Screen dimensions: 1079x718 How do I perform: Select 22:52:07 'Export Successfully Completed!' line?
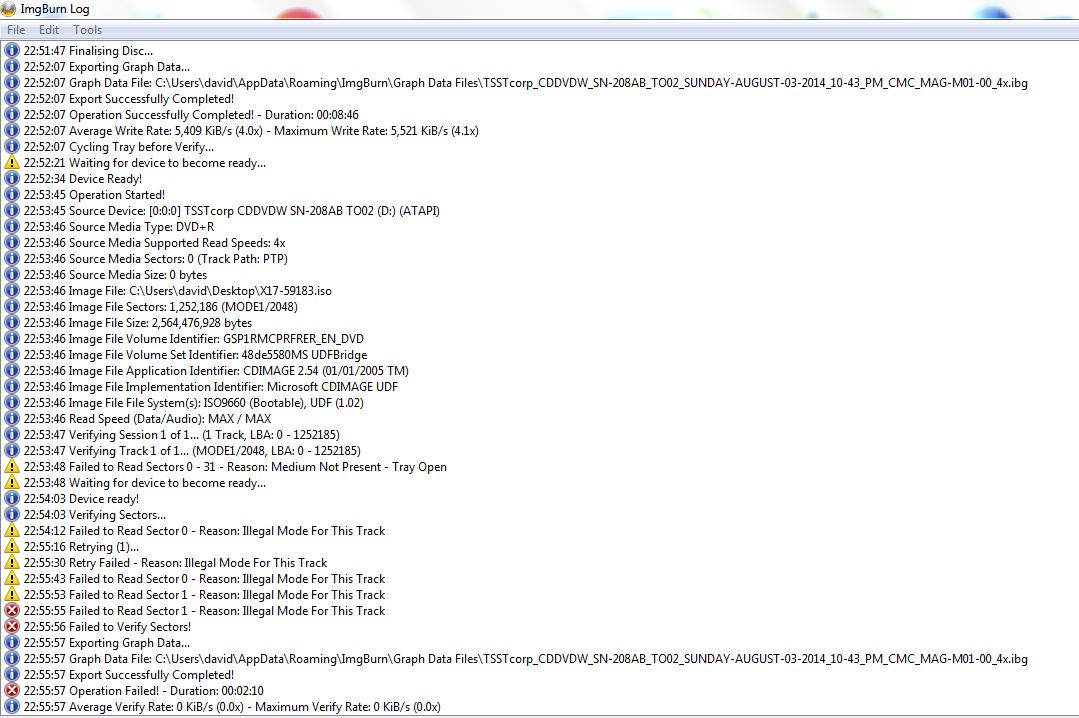(x=129, y=98)
